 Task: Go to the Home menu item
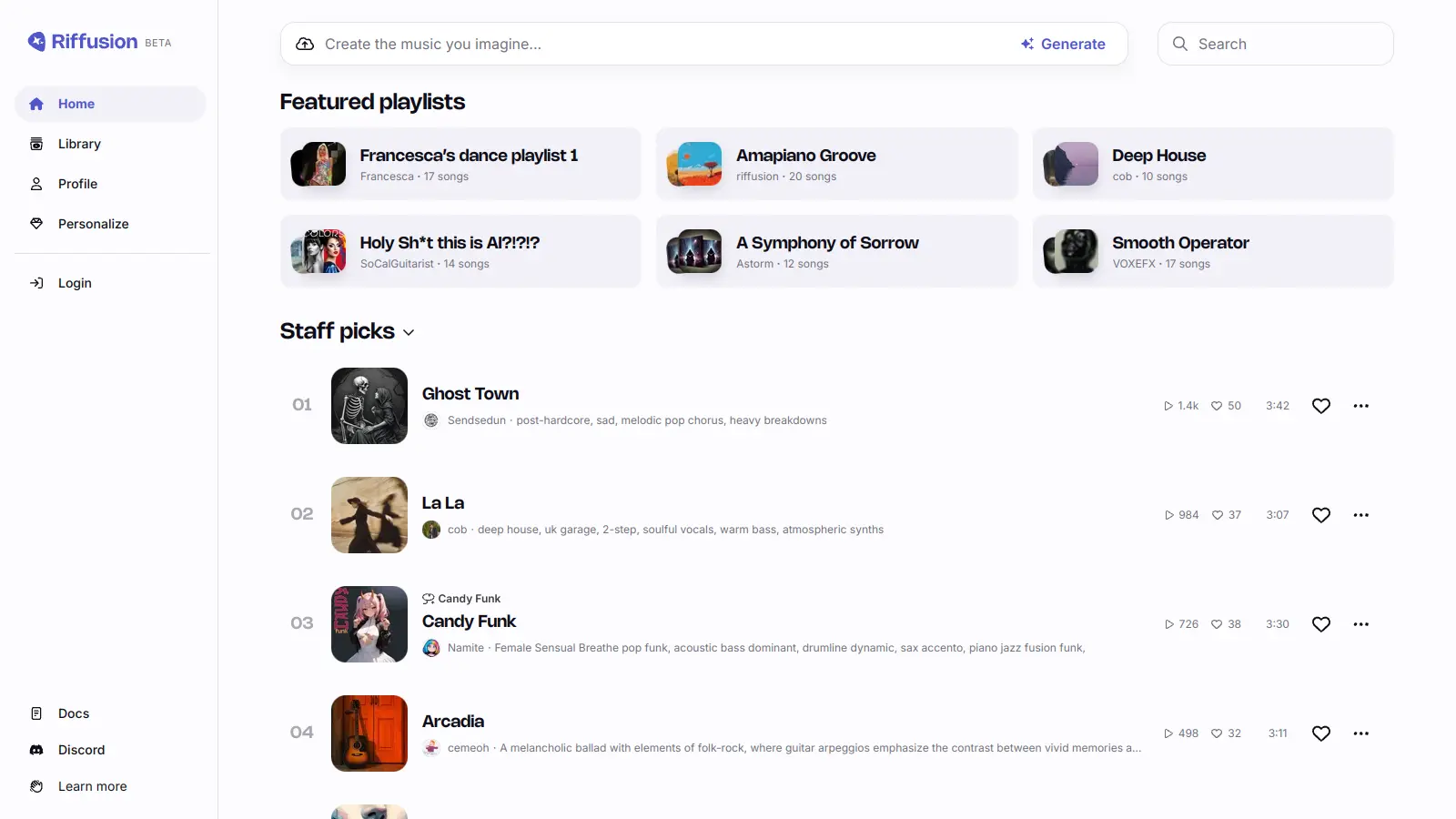pyautogui.click(x=76, y=104)
